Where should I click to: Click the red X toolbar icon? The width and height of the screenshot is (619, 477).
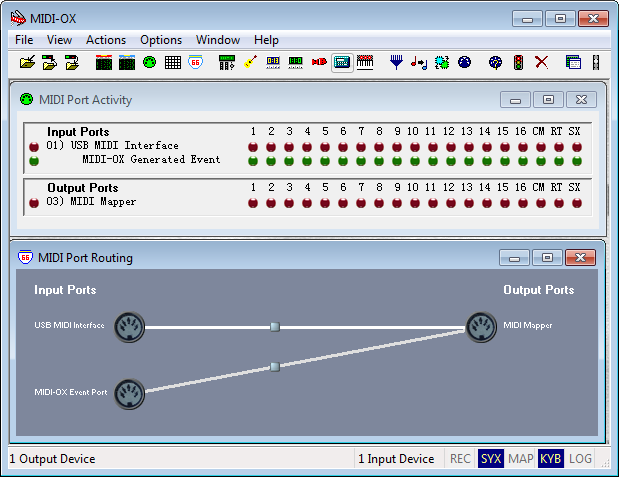click(541, 62)
